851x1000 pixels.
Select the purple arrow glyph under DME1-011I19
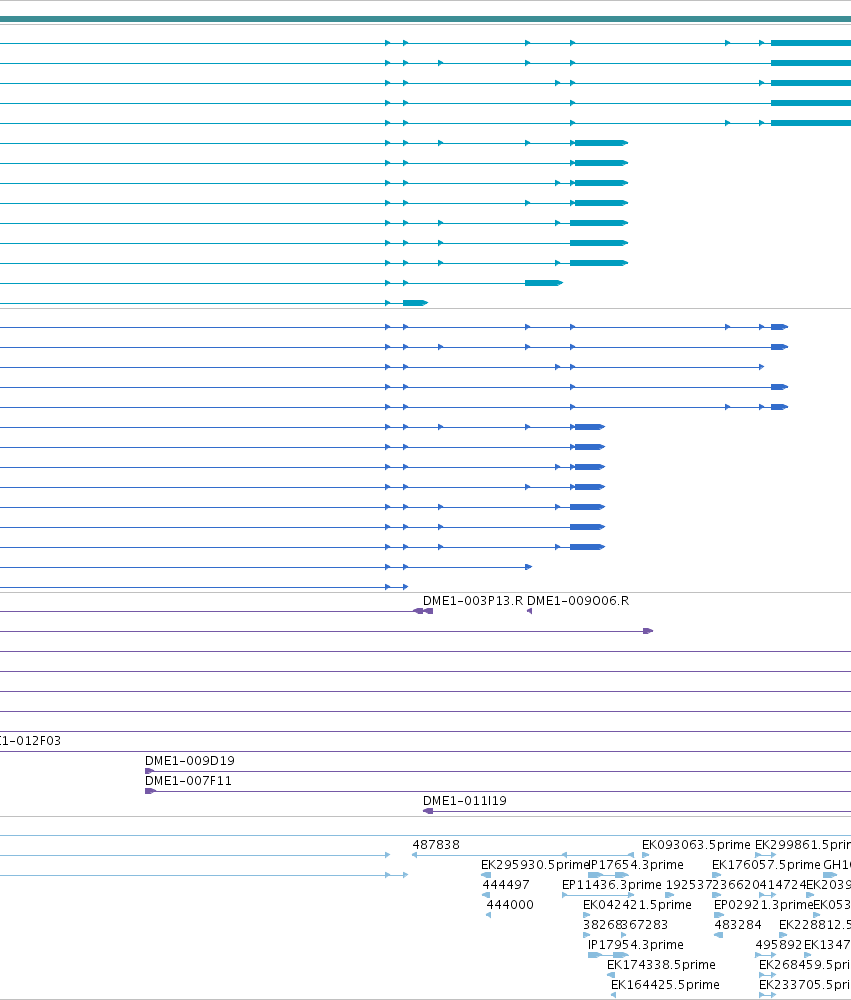(x=428, y=811)
